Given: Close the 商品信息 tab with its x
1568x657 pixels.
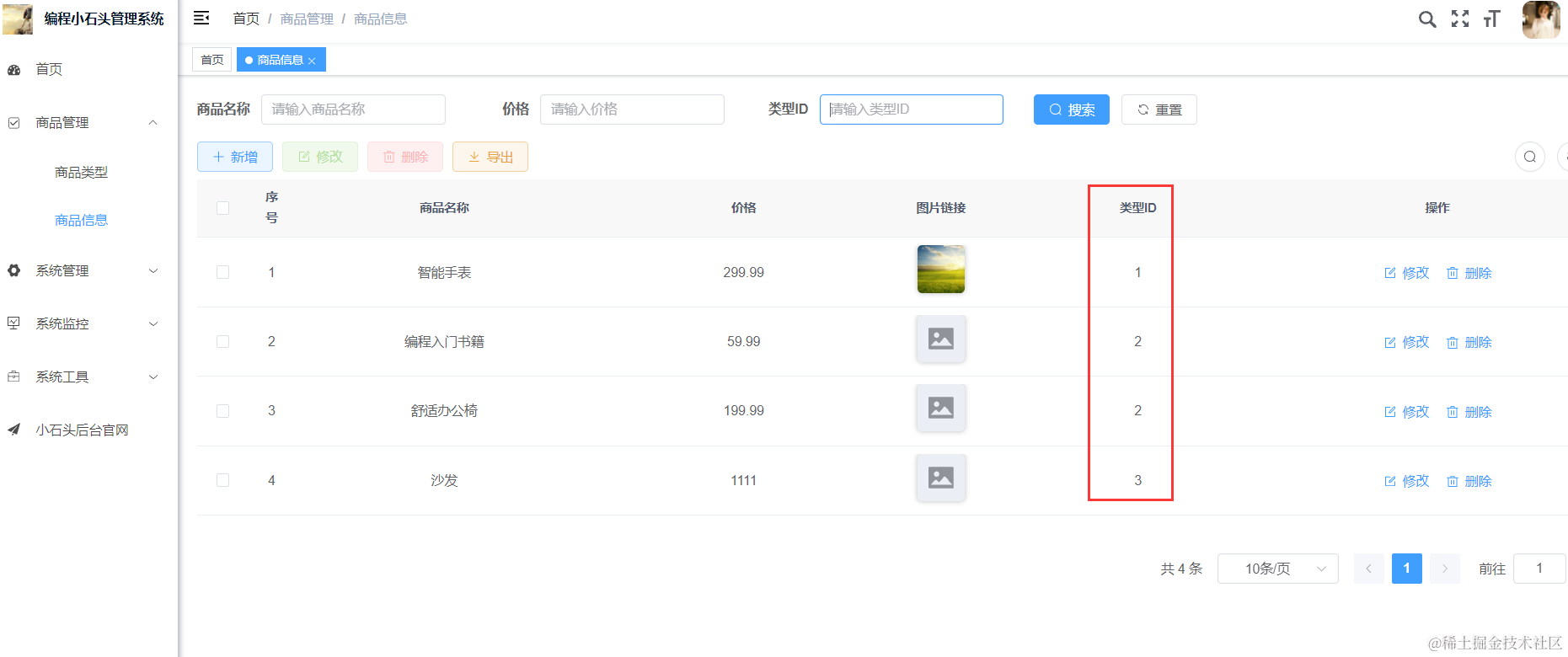Looking at the screenshot, I should click(x=312, y=61).
